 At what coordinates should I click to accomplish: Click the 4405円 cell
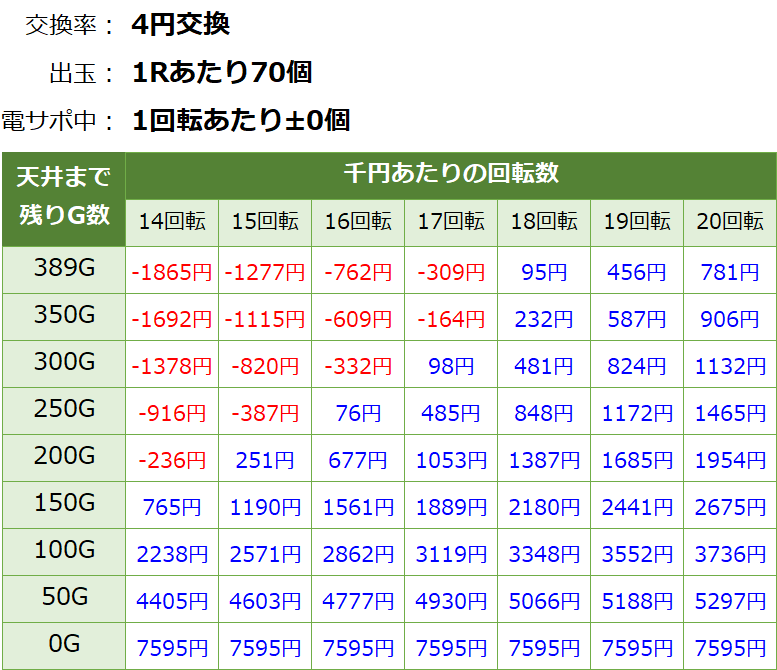pos(172,599)
